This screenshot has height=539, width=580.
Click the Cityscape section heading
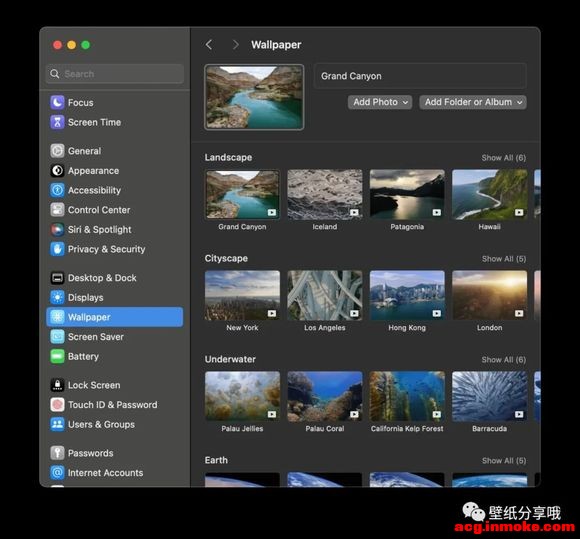click(226, 259)
